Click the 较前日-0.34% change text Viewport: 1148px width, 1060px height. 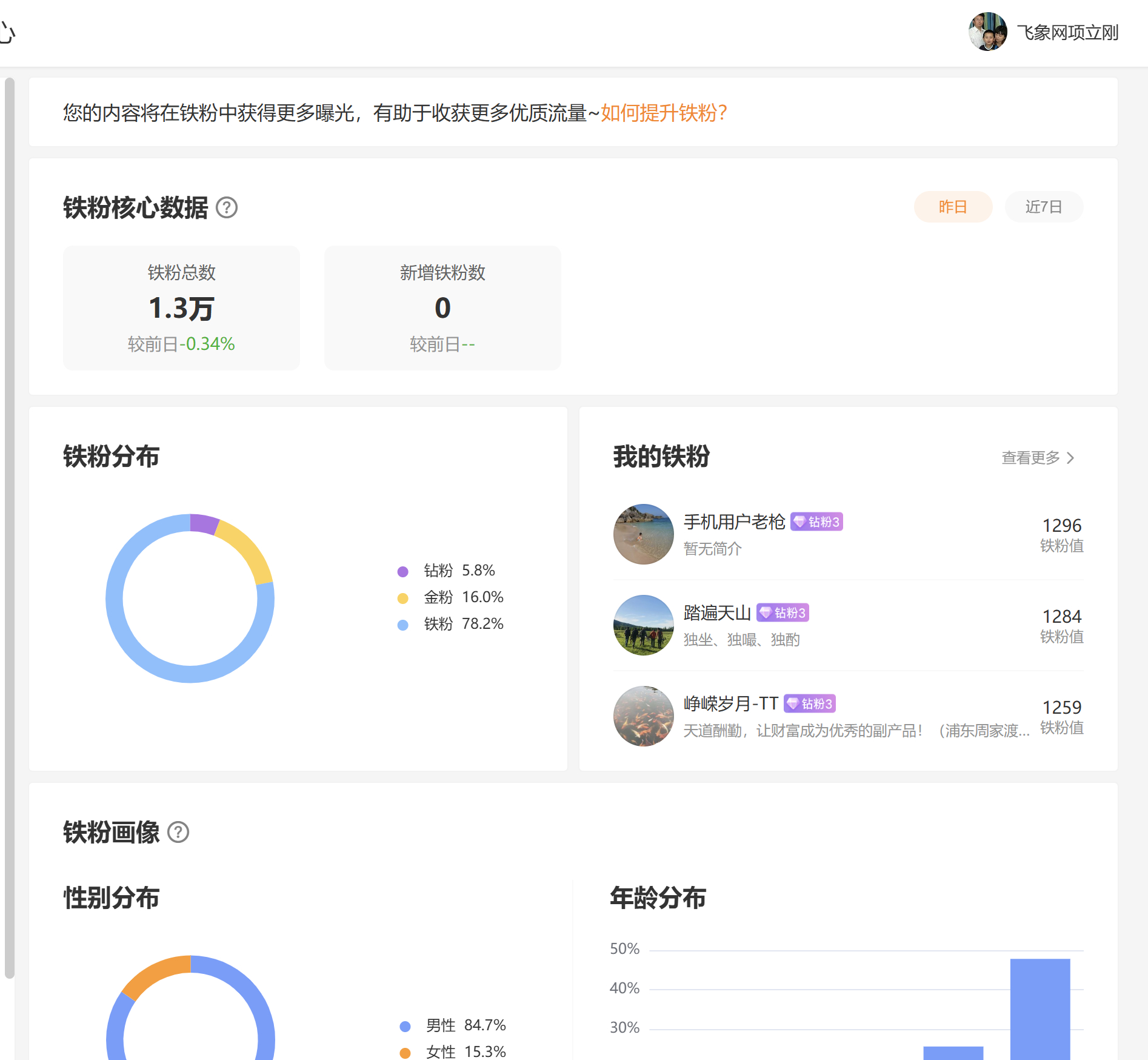(x=181, y=344)
